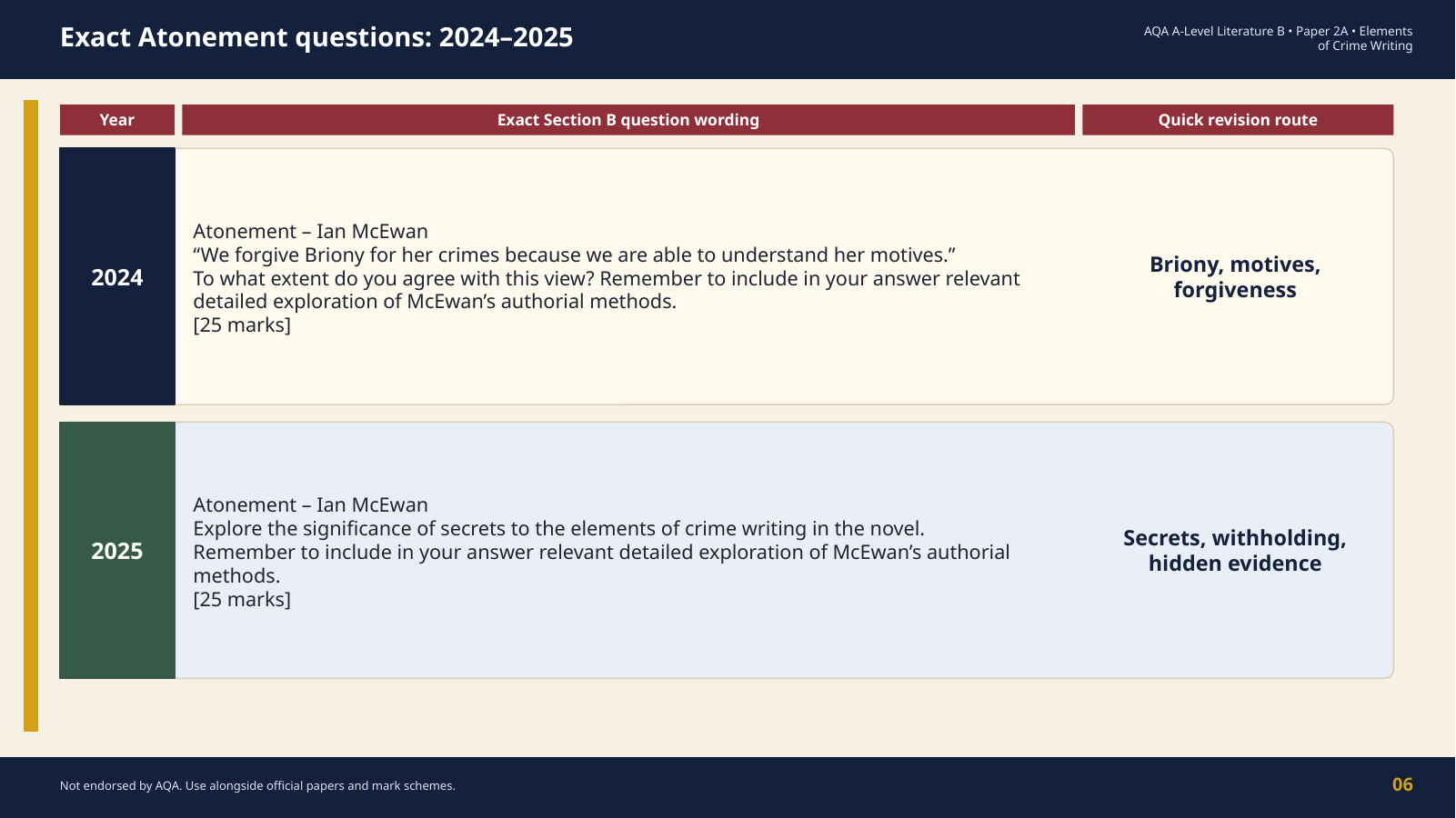
Task: Click 'Briony, motives, forgiveness' revision route
Action: tap(1235, 277)
